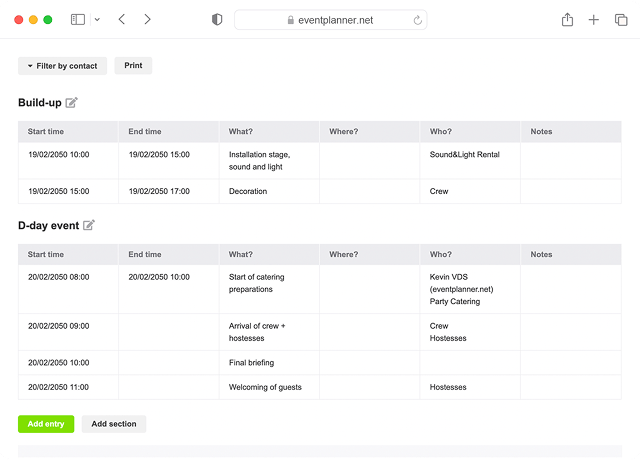Show tab overview icon
This screenshot has height=460, width=640.
pyautogui.click(x=621, y=20)
